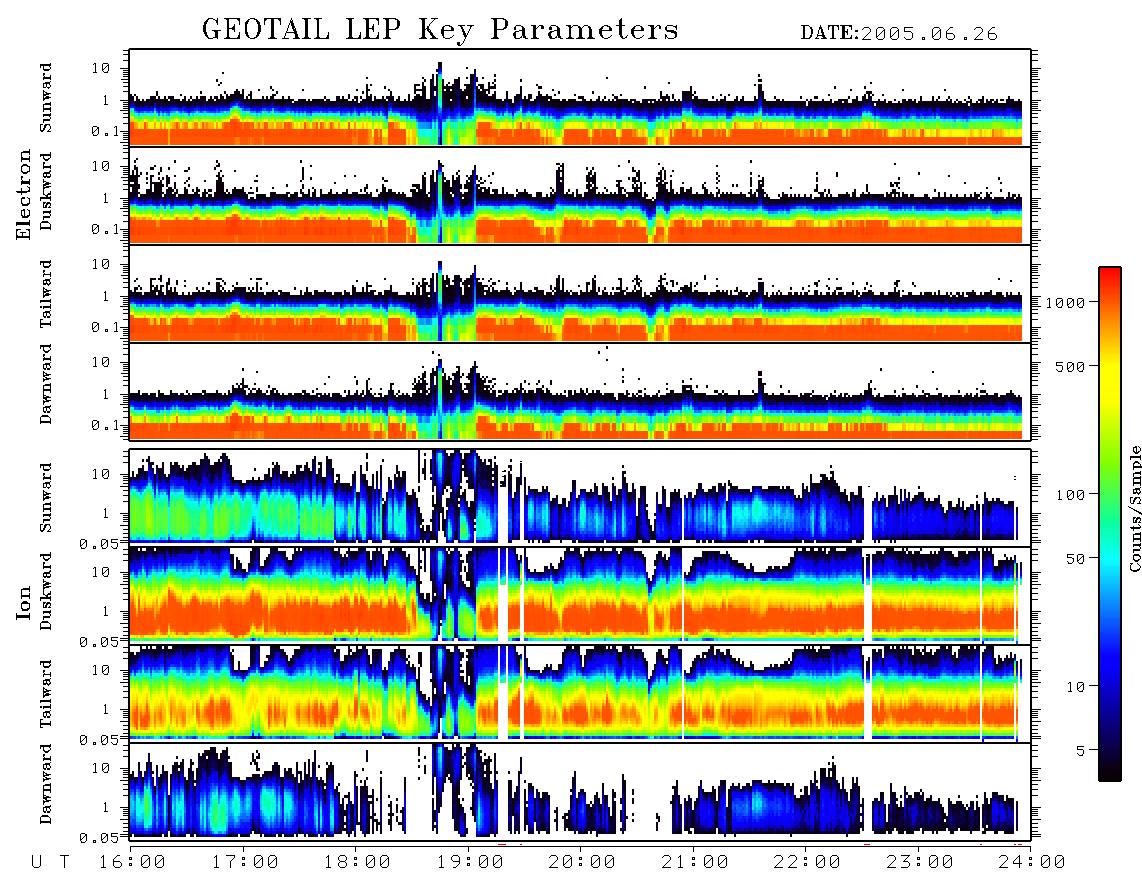Image resolution: width=1142 pixels, height=880 pixels.
Task: Select the 16:00 time tick label
Action: pos(133,862)
